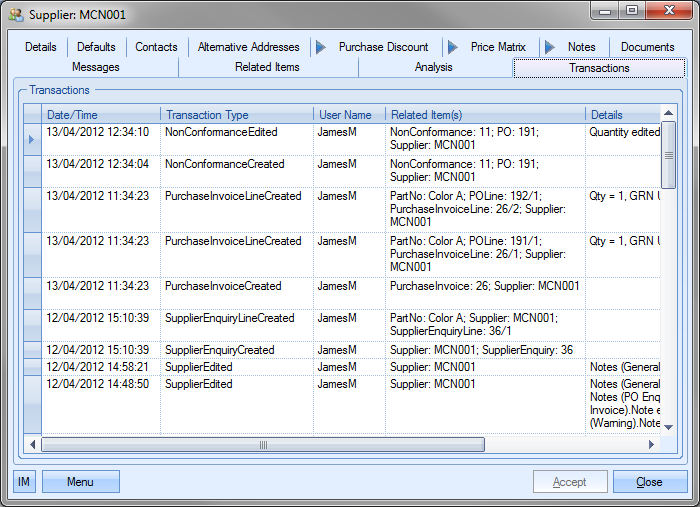Click the IM button at bottom left
Screen dimensions: 700x507
pos(24,482)
